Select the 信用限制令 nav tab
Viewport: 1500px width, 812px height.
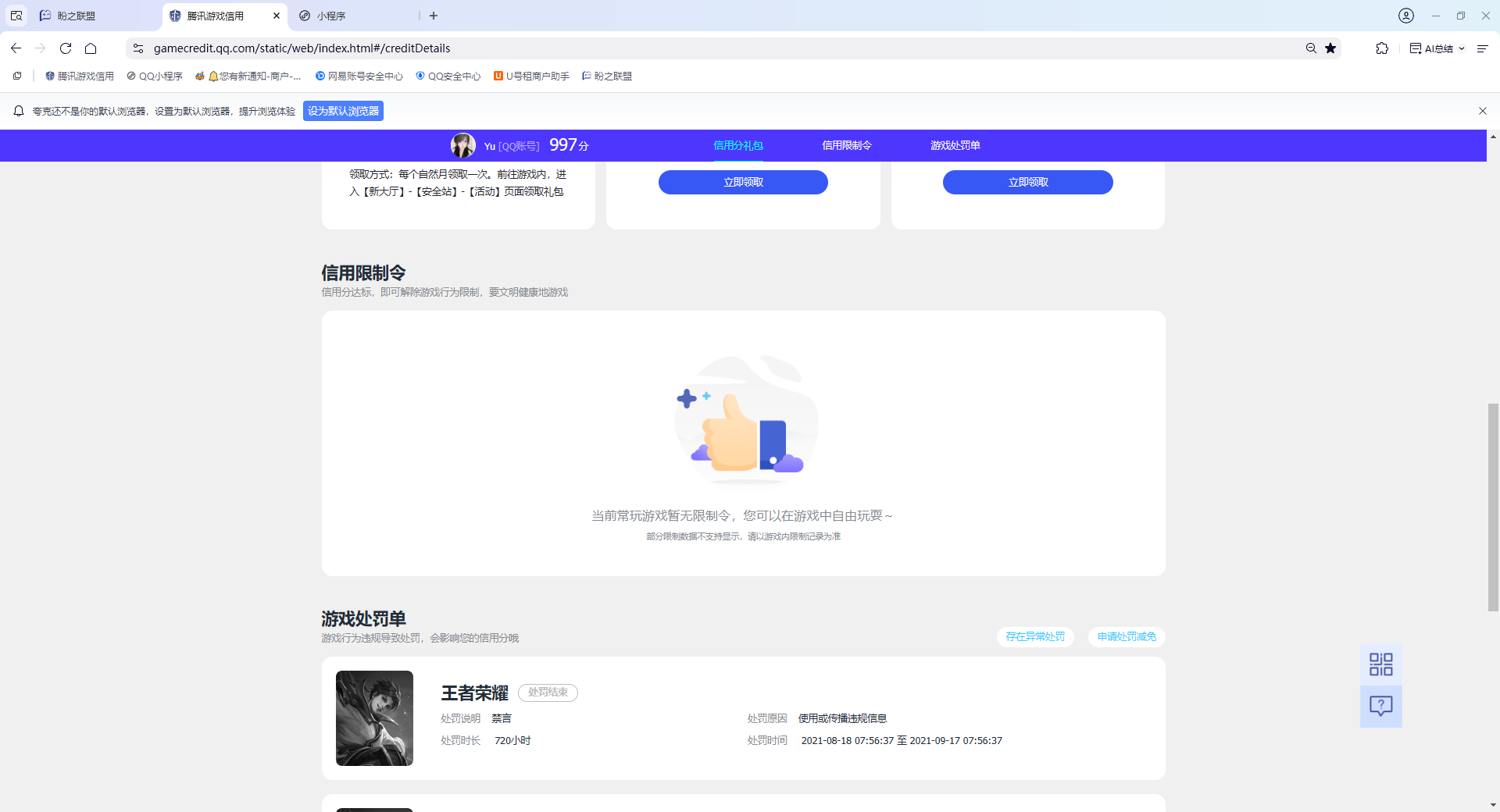[x=846, y=145]
